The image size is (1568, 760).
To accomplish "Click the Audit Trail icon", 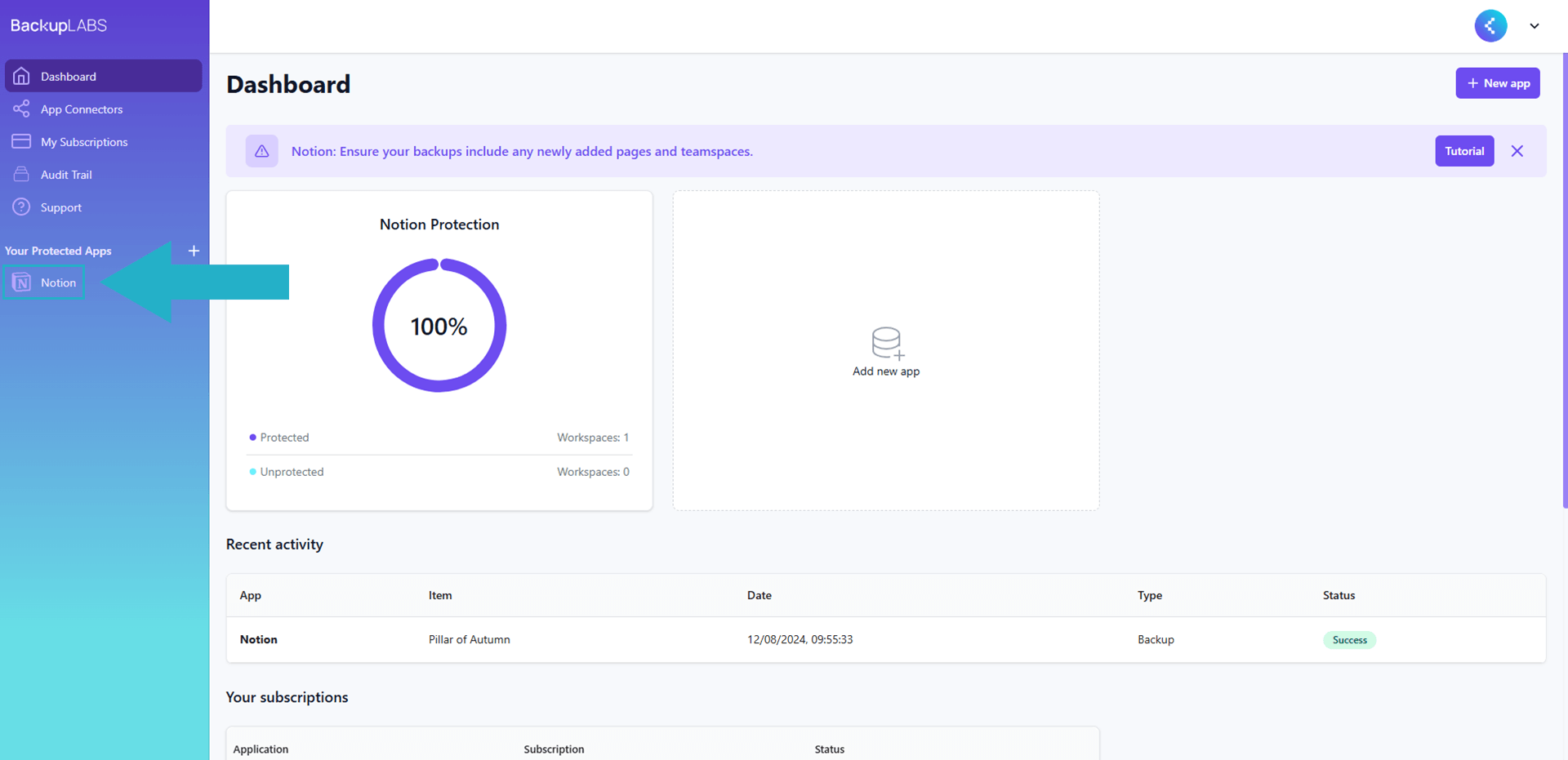I will 21,174.
